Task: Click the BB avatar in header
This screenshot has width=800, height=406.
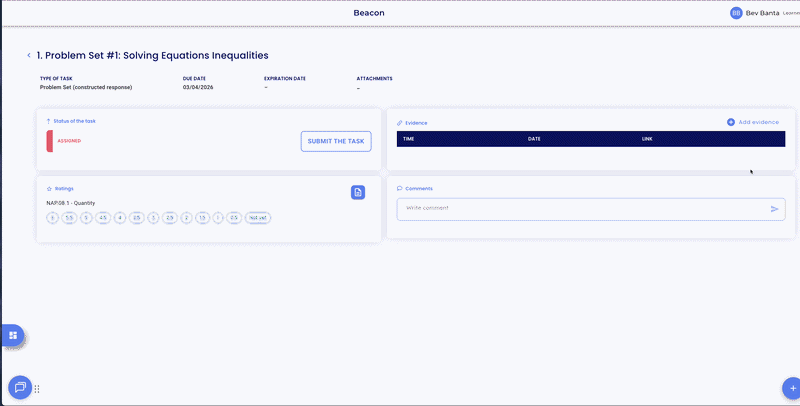Action: tap(736, 13)
